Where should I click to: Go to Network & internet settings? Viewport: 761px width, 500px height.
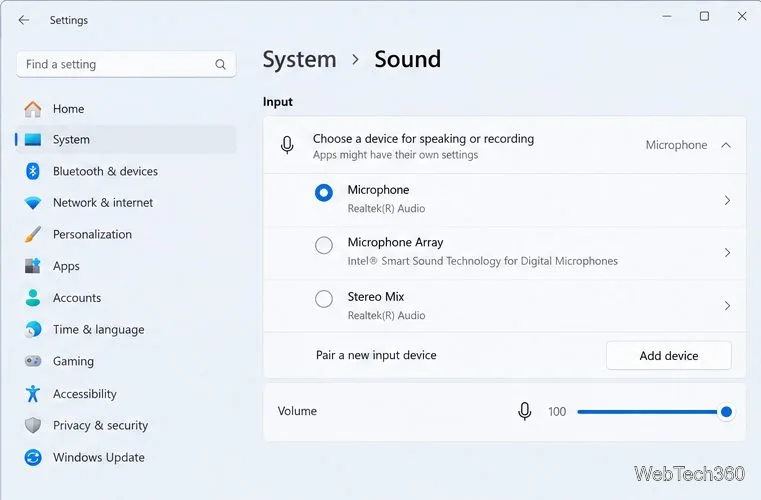[x=126, y=202]
